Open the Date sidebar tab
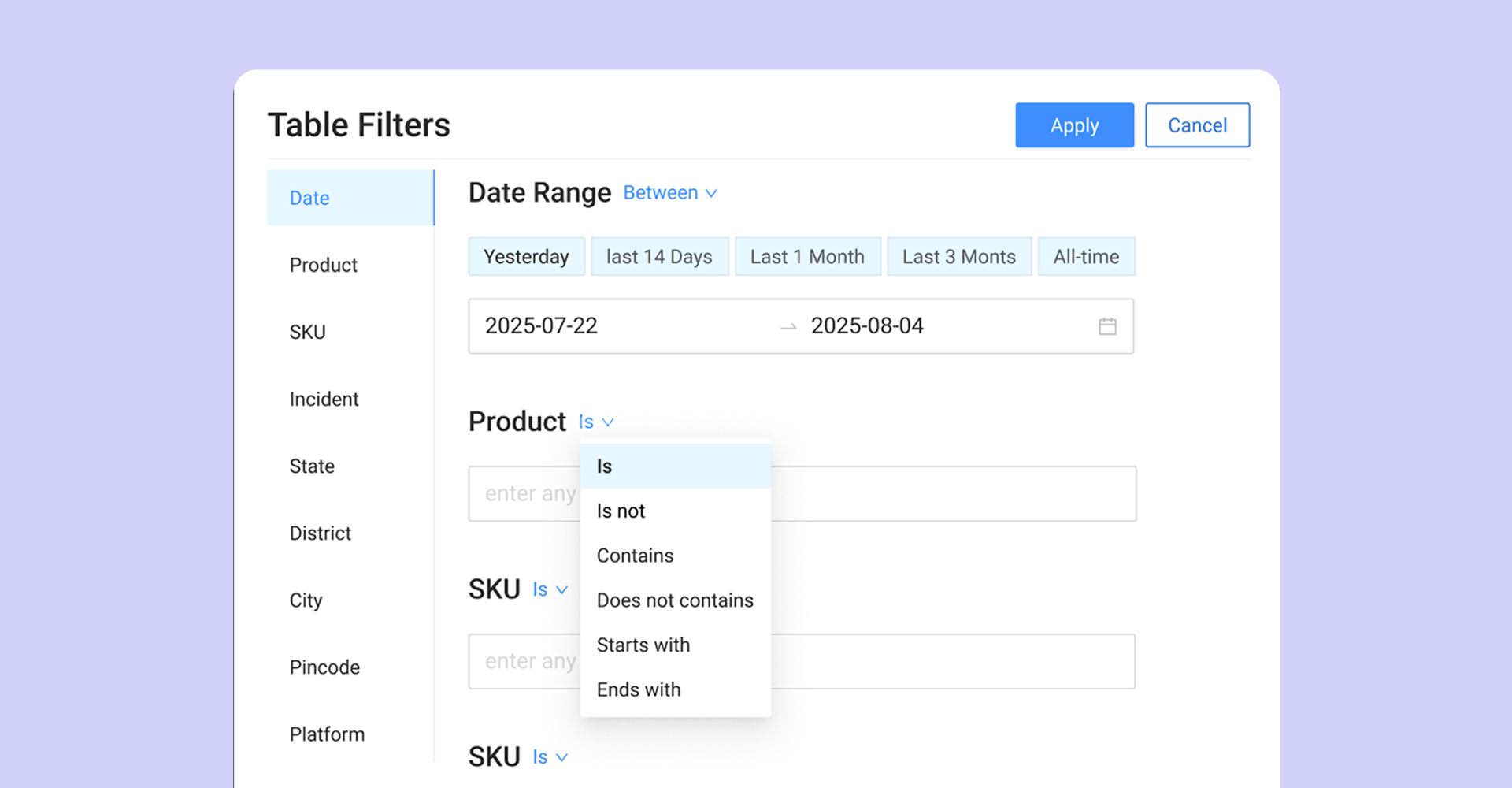The height and width of the screenshot is (788, 1512). [350, 198]
